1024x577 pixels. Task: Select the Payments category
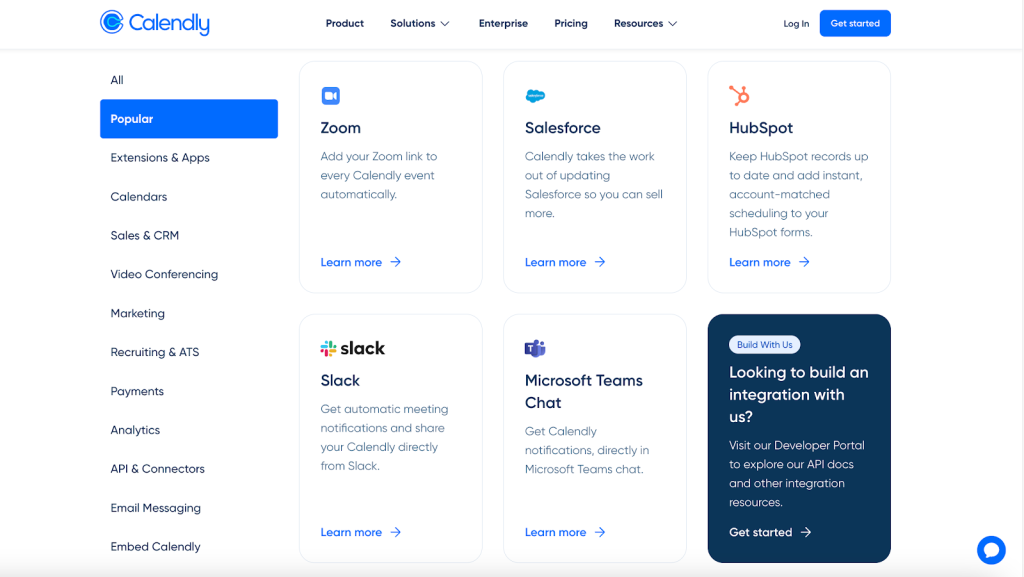(x=137, y=391)
